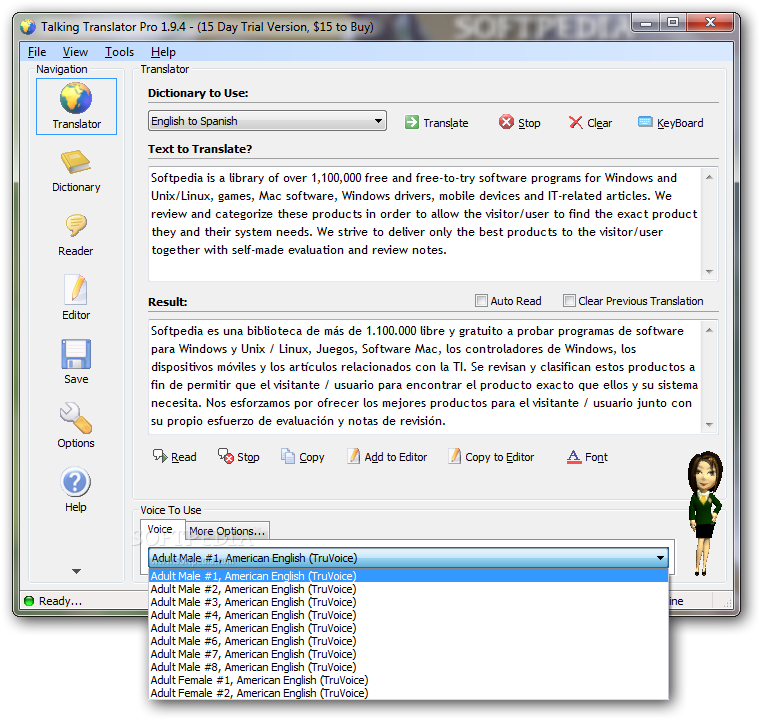The width and height of the screenshot is (761, 720).
Task: Click the animated woman assistant character
Action: point(704,513)
